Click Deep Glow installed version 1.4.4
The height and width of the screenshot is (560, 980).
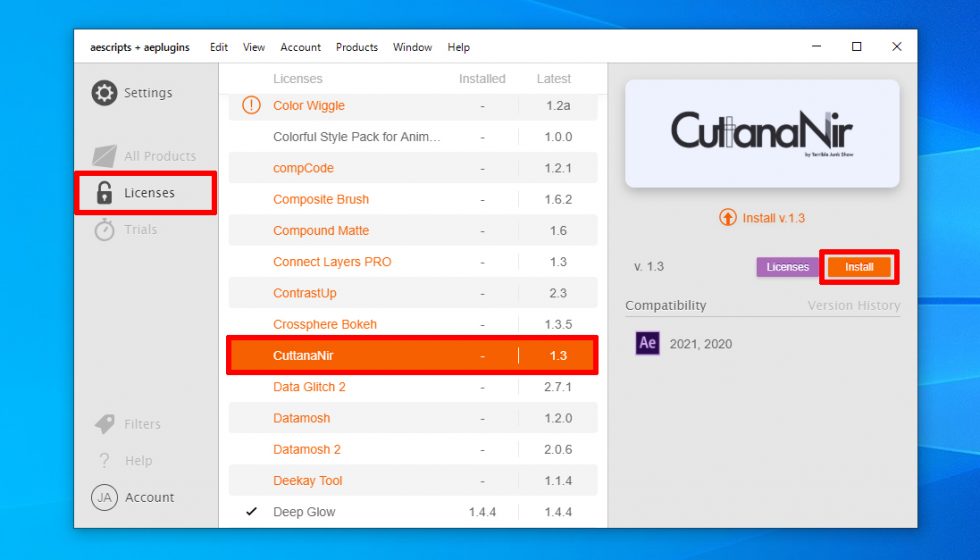point(482,512)
